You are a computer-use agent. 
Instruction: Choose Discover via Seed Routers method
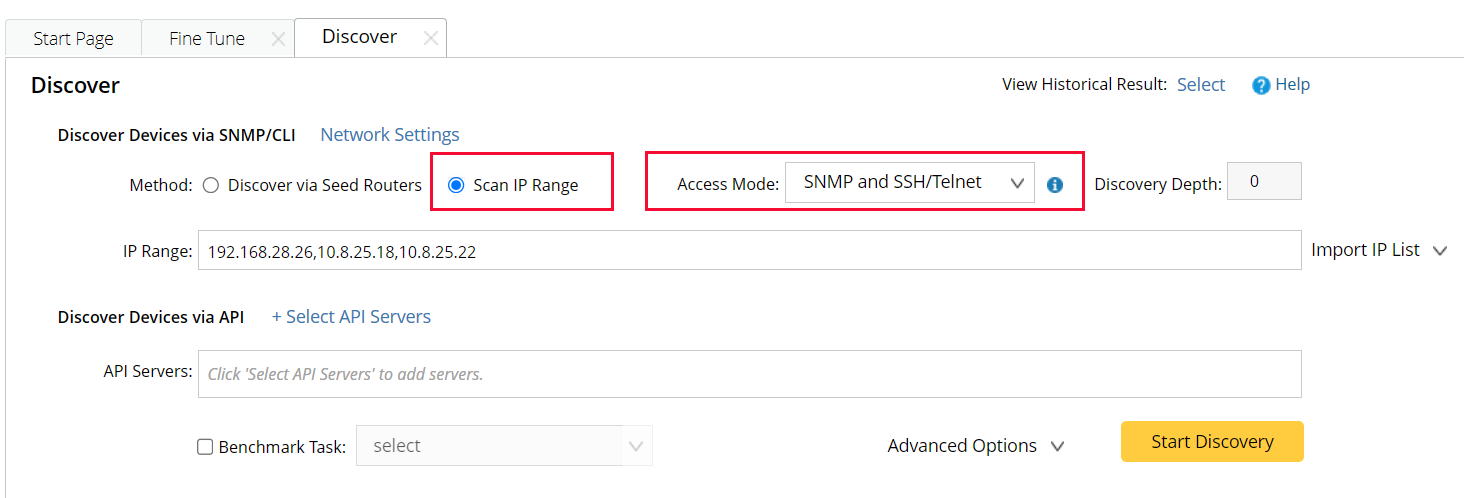211,185
